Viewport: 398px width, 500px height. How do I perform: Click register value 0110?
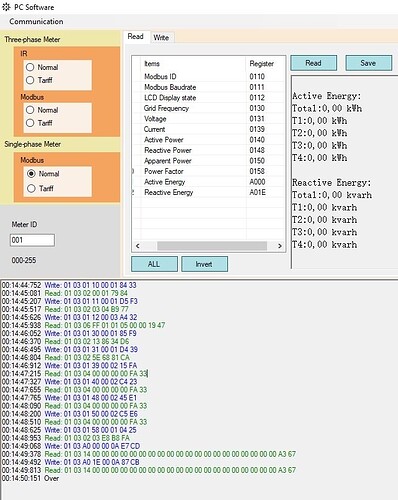click(x=257, y=76)
